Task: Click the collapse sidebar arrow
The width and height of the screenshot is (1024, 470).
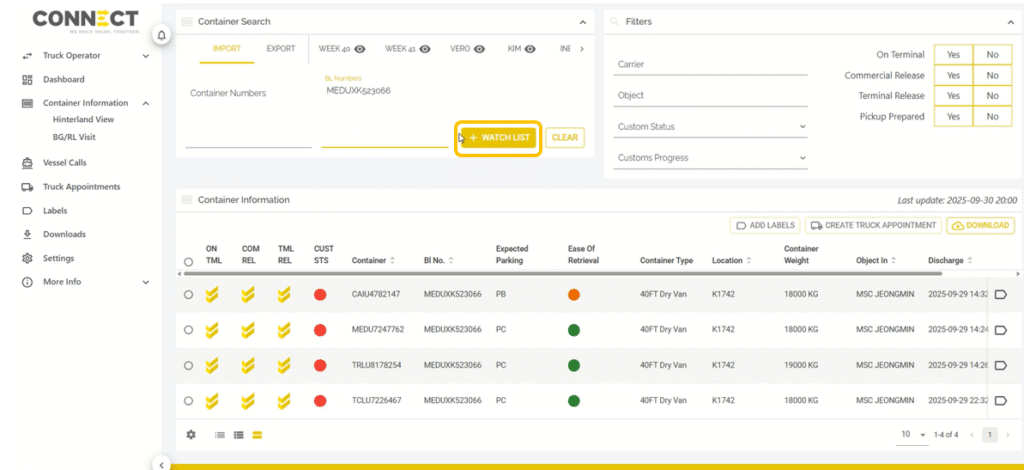Action: 162,463
